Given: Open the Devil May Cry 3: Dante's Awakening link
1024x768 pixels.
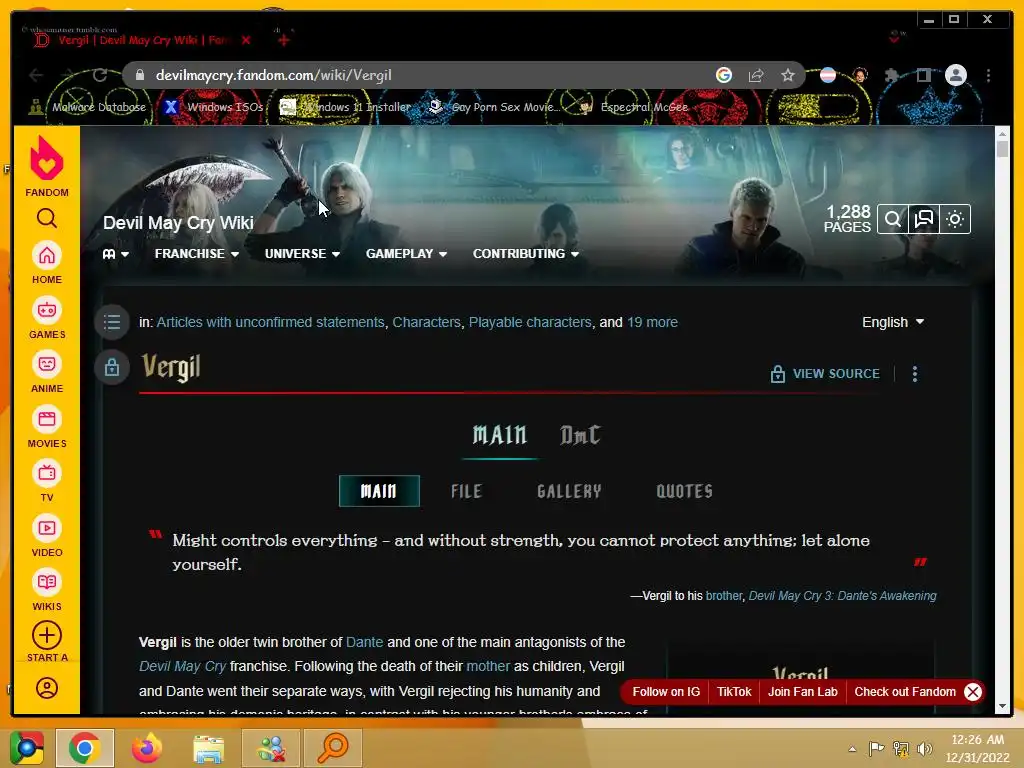Looking at the screenshot, I should pyautogui.click(x=842, y=596).
